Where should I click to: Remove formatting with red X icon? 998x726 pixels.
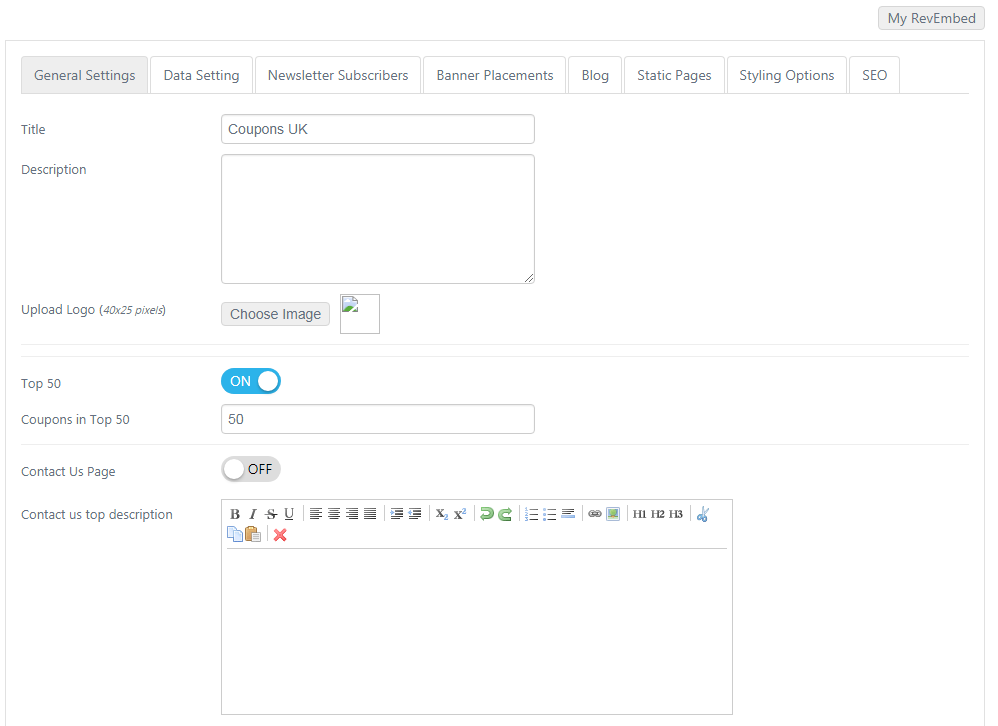(x=280, y=535)
